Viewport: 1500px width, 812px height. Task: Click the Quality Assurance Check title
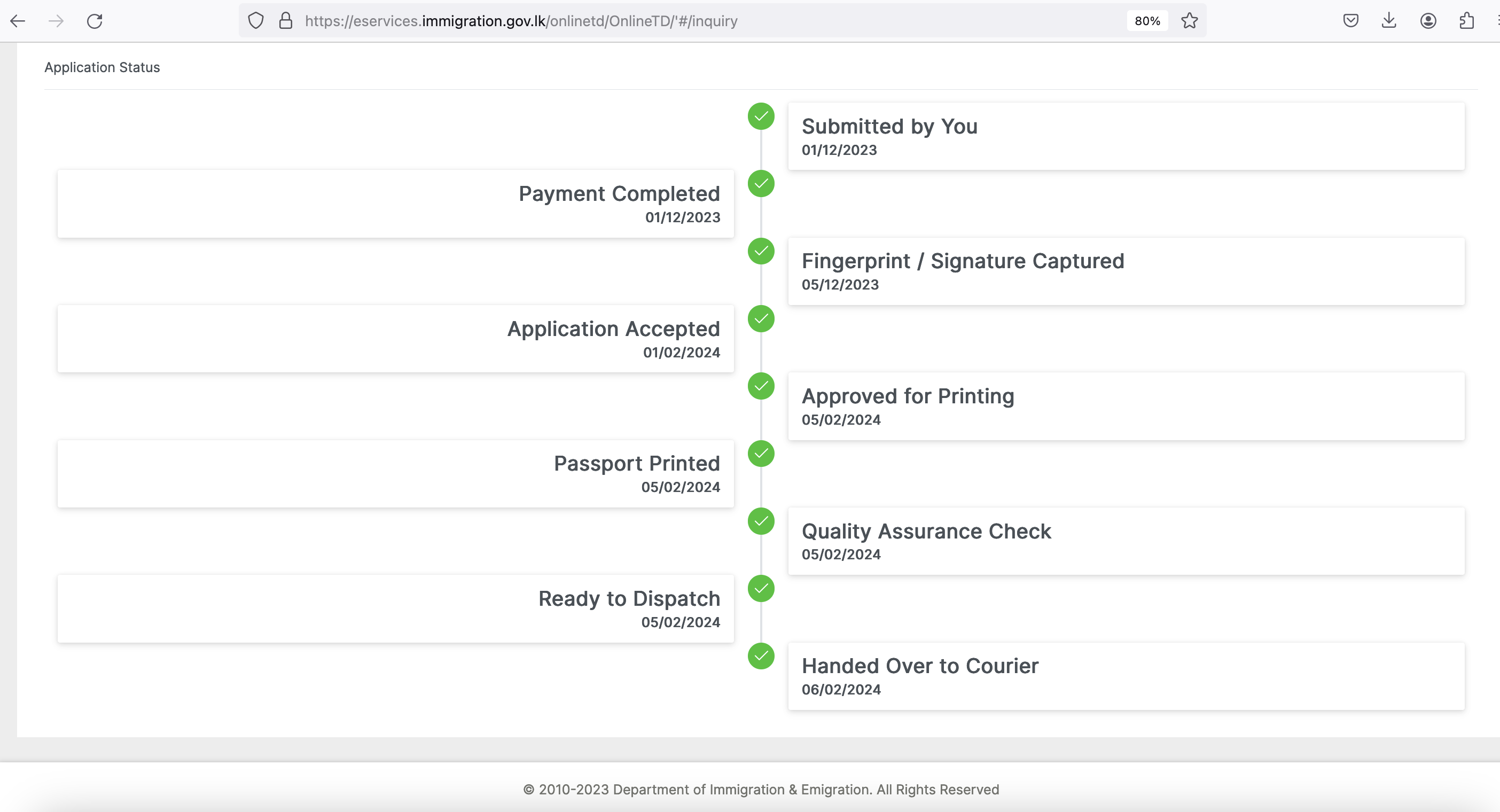click(926, 531)
